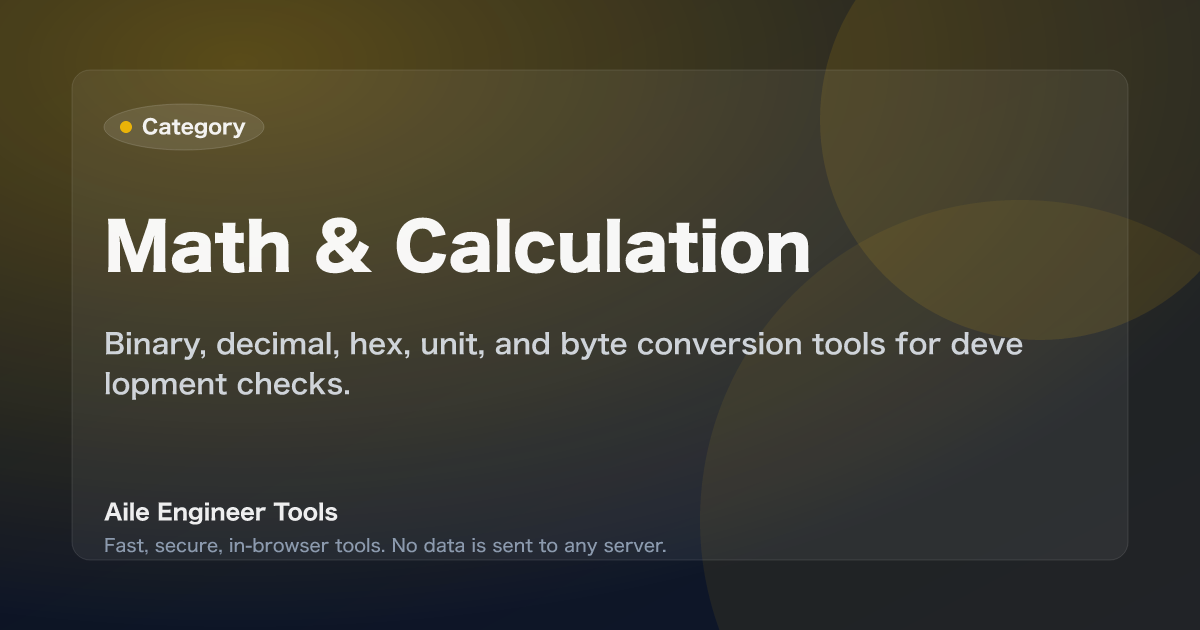Click the yellow dot in the Category badge

[126, 127]
